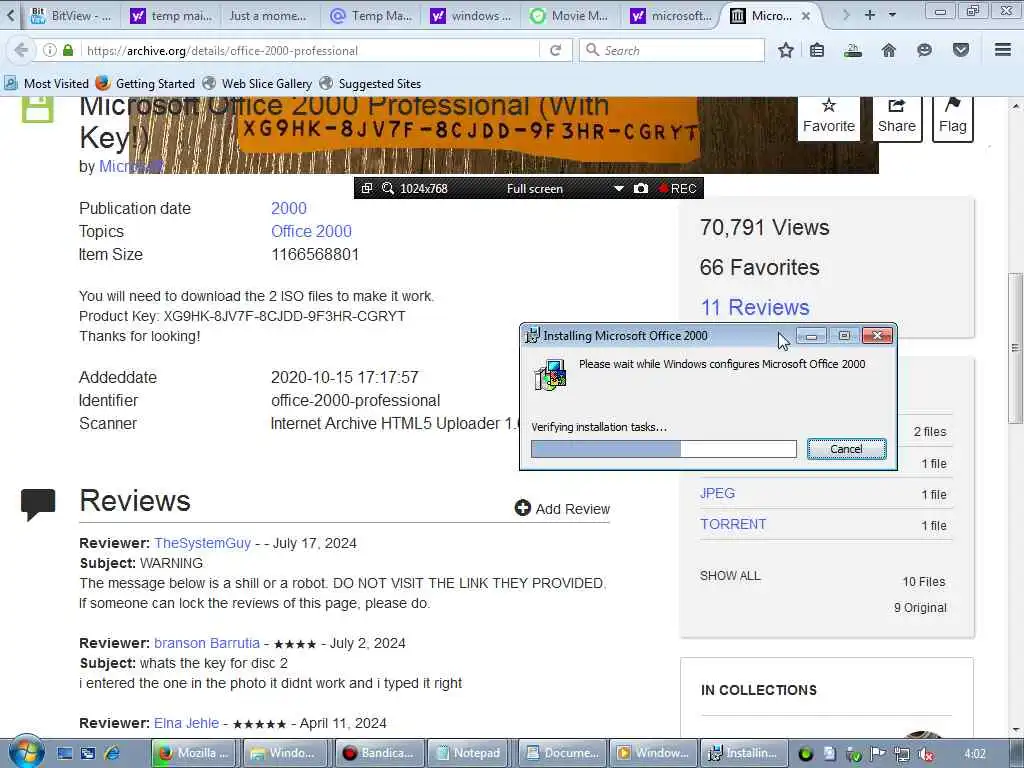This screenshot has width=1024, height=768.
Task: Switch to the 'windows ...' tab
Action: [x=472, y=16]
